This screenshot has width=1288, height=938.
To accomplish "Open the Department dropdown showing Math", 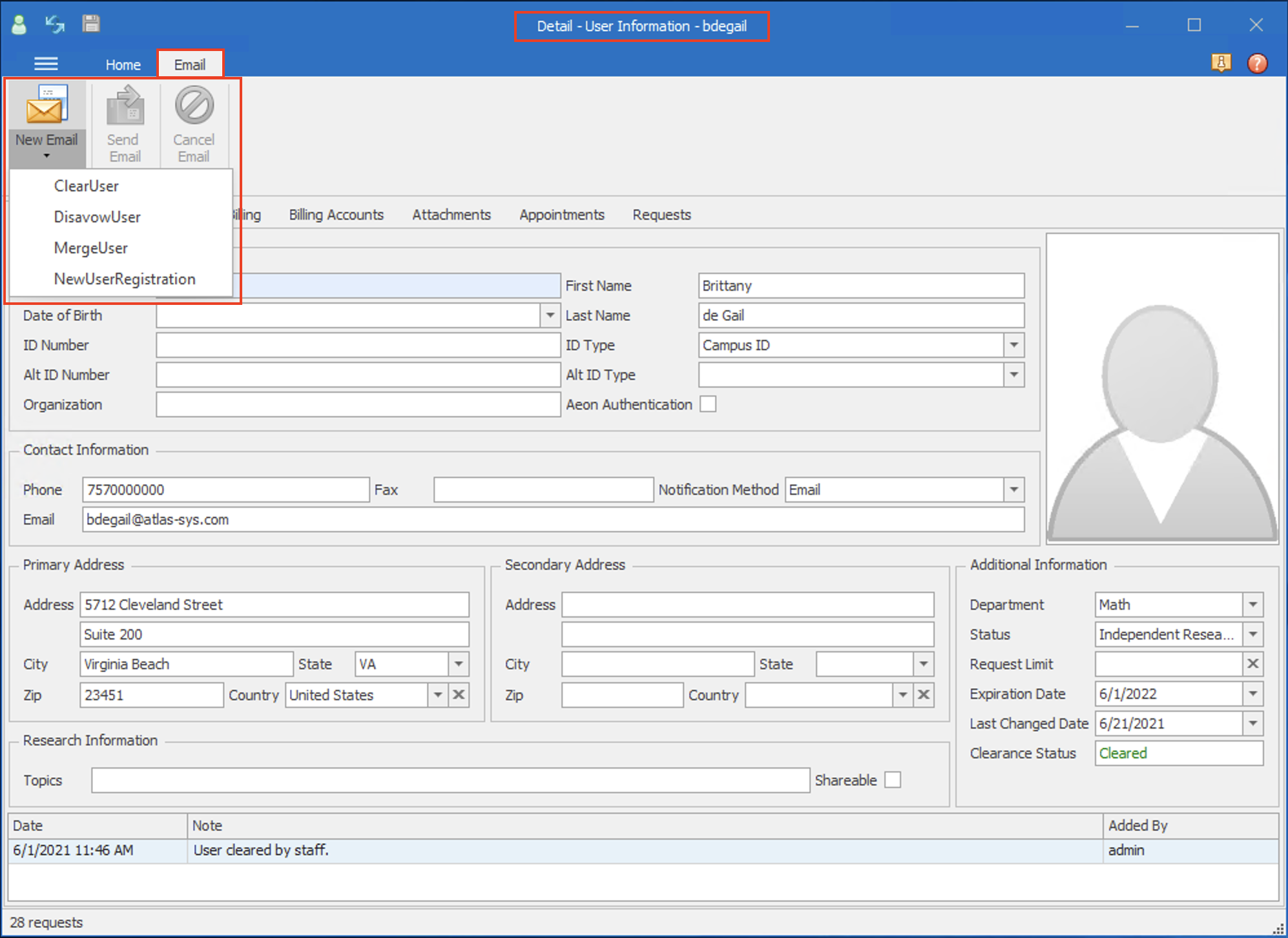I will pos(1252,605).
